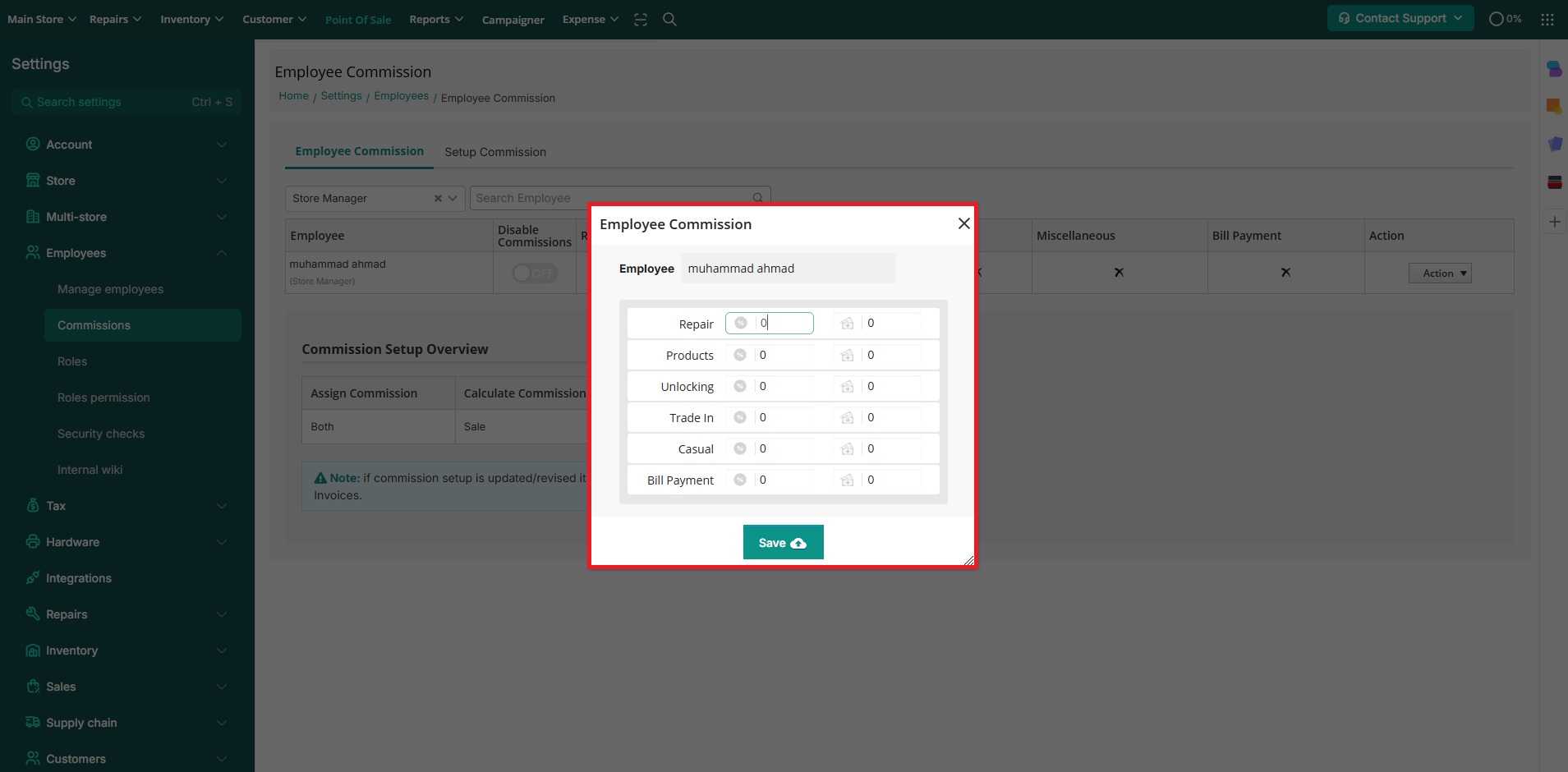This screenshot has height=772, width=1568.
Task: Click the percent icon in Repair row
Action: pos(740,324)
